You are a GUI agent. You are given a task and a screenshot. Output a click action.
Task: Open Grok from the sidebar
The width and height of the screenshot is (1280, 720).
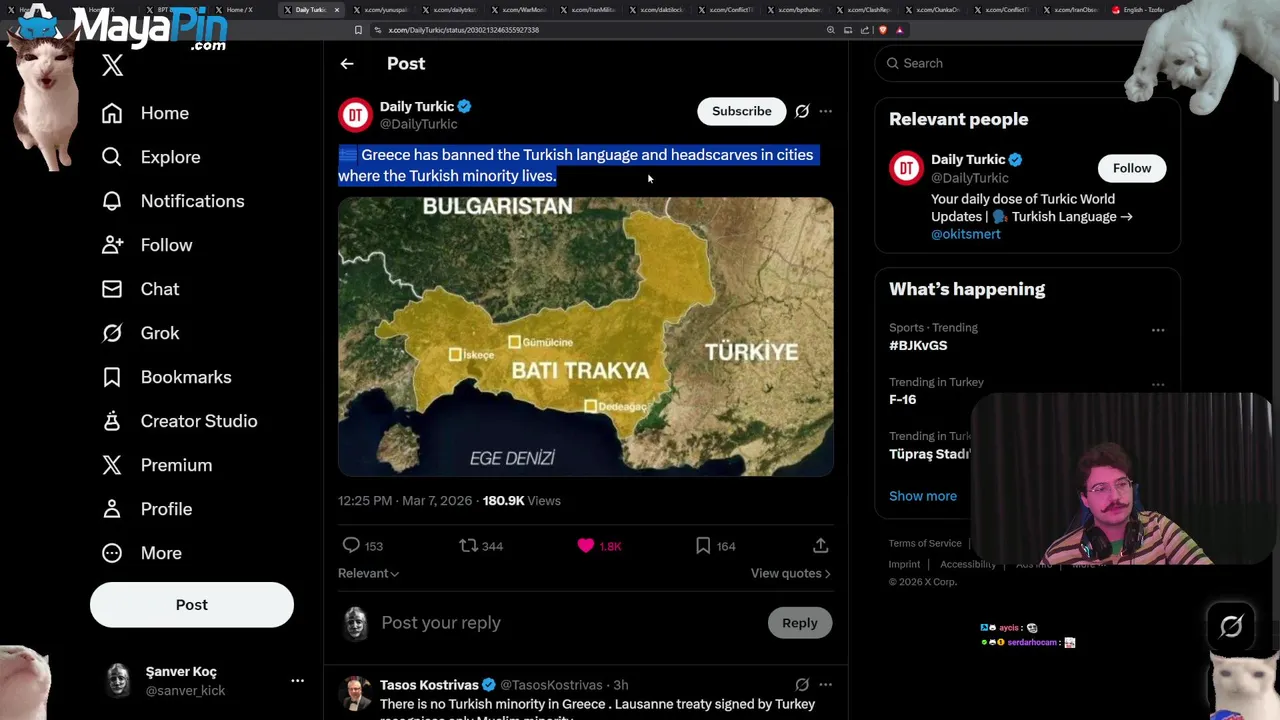click(140, 333)
